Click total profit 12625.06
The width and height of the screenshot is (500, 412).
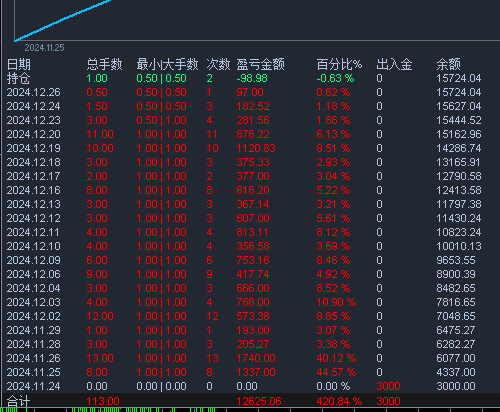[259, 401]
